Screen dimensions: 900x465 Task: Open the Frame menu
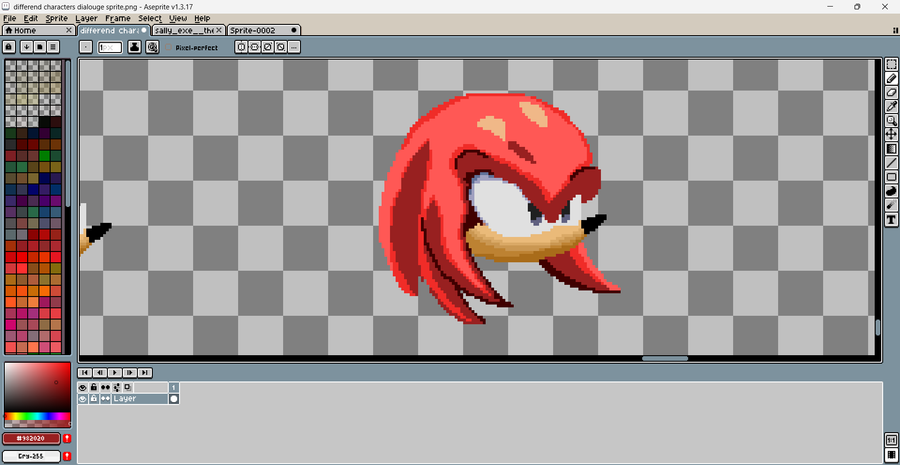pos(118,18)
